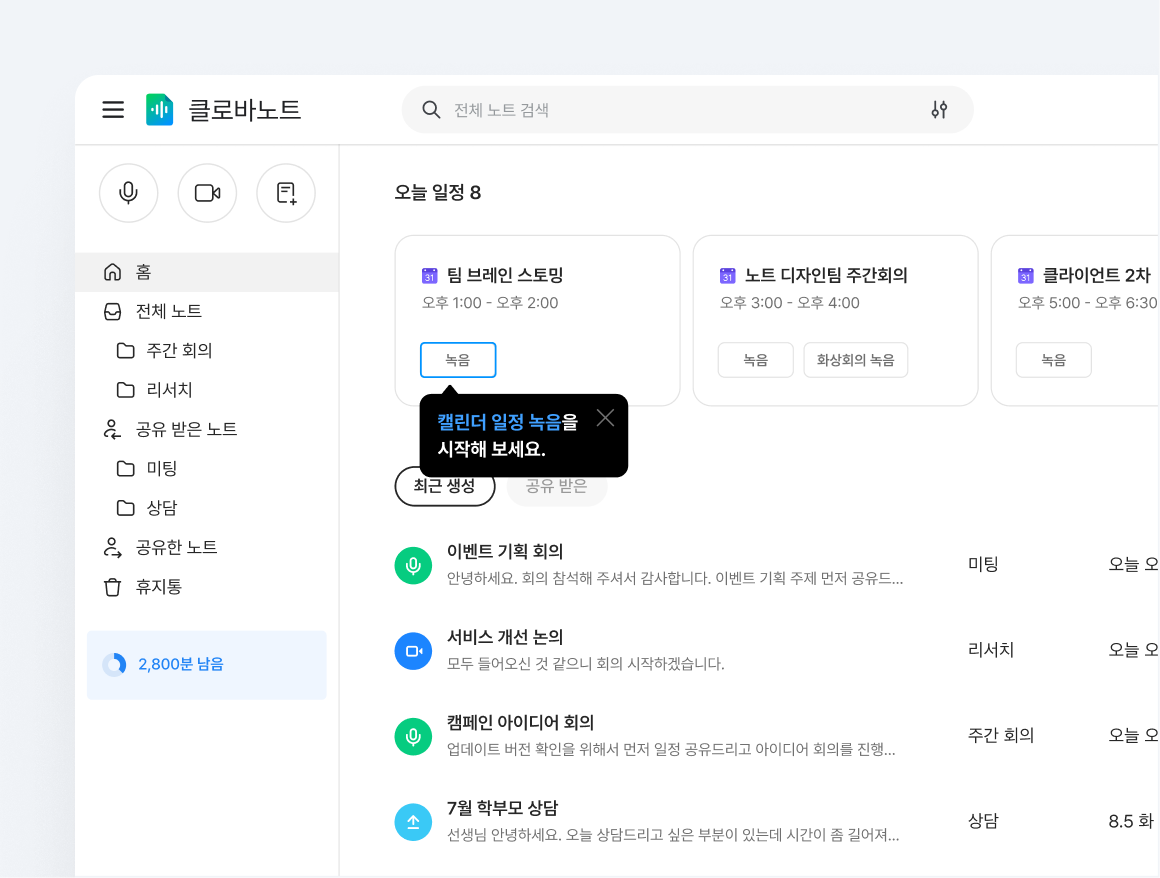Click the 녹음 button on 팀 브레인 스토밍
The width and height of the screenshot is (1160, 878).
[458, 360]
